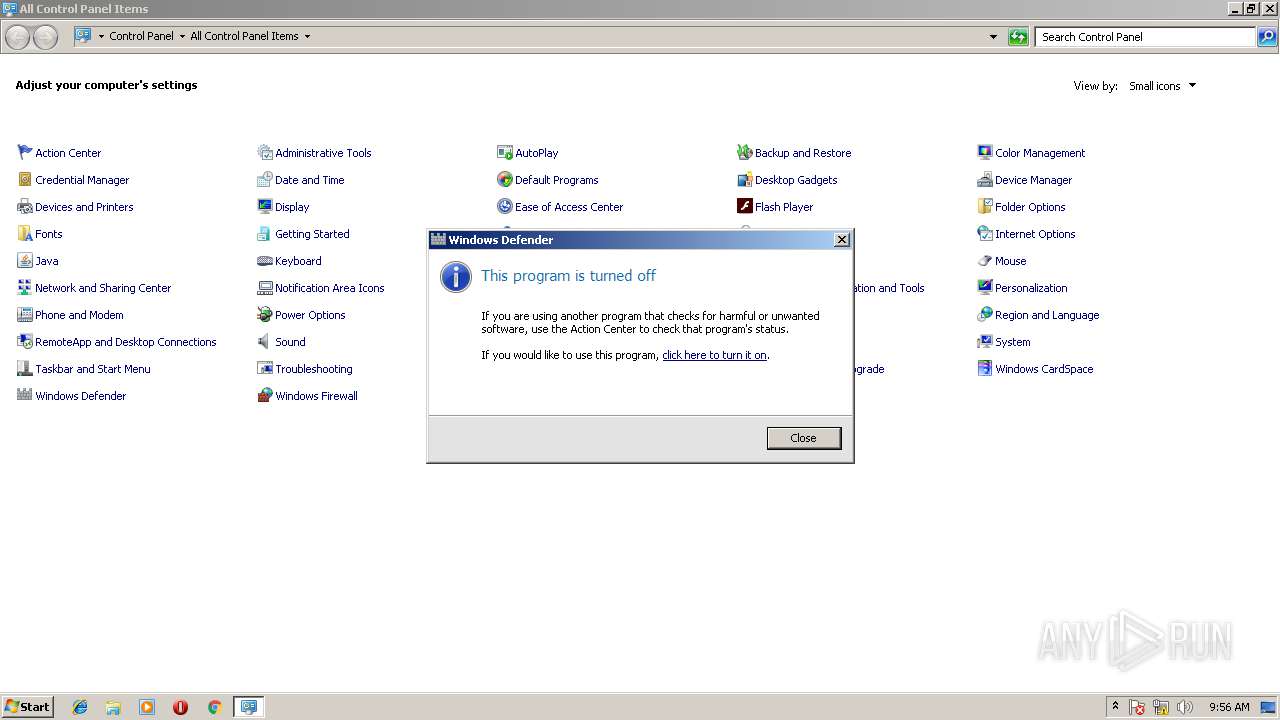1280x720 pixels.
Task: Click the taskbar clock showing 9:56 AM
Action: coord(1229,707)
